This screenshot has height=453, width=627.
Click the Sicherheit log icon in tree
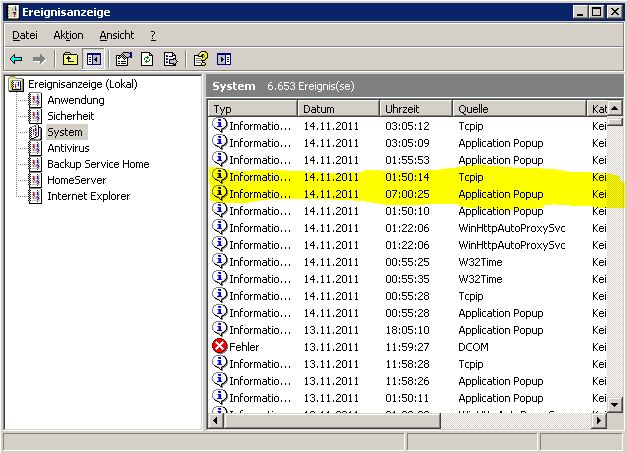tap(36, 116)
